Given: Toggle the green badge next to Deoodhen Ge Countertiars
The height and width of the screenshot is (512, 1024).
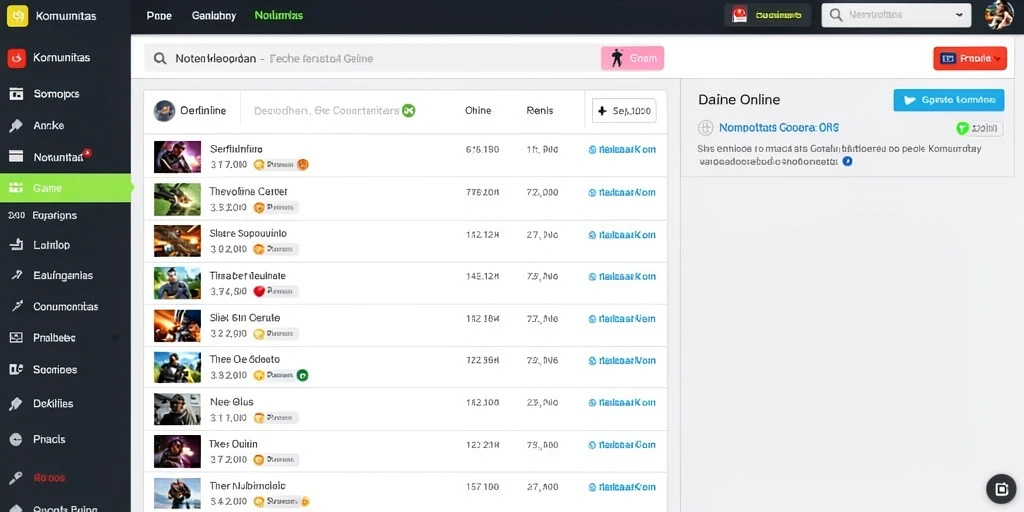Looking at the screenshot, I should (x=409, y=110).
